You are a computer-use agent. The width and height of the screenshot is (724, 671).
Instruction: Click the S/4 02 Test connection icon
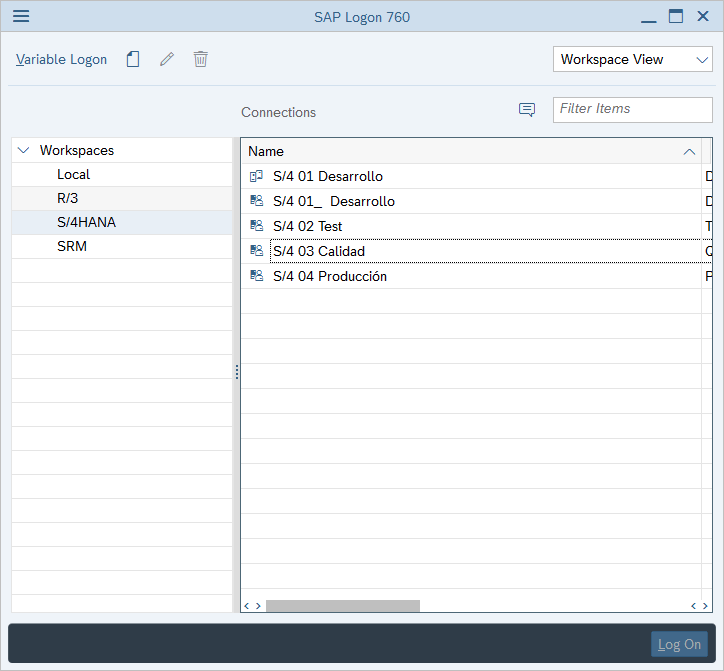(257, 226)
